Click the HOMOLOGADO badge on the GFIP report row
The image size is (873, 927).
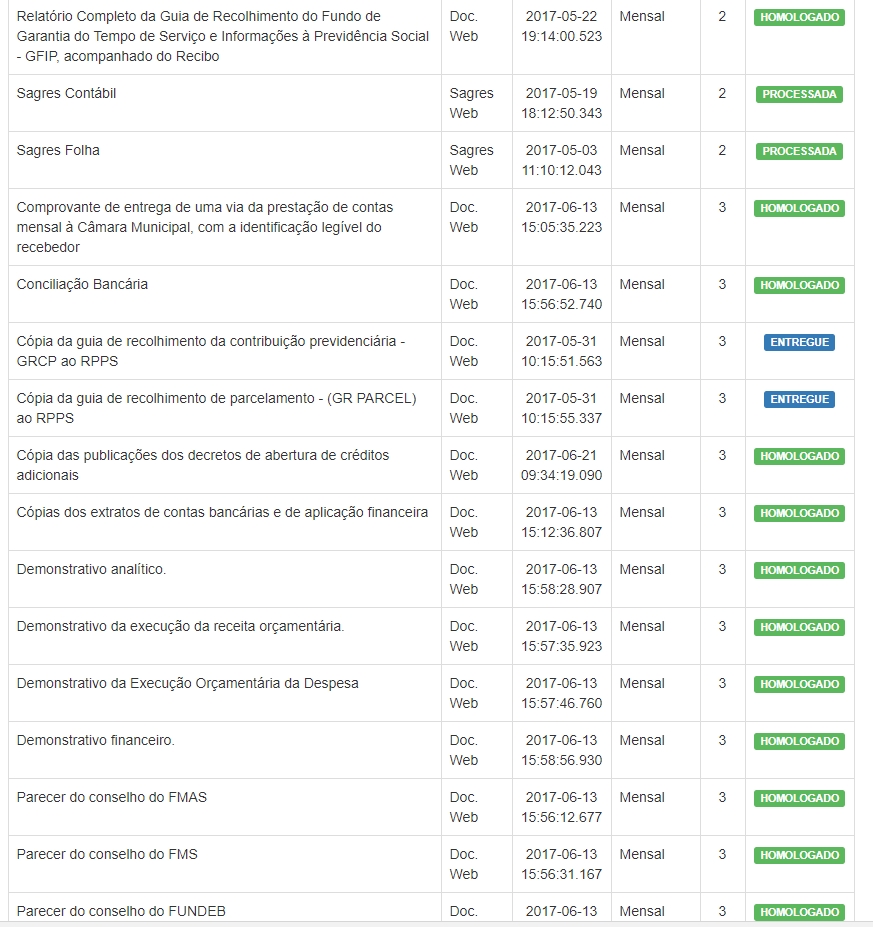click(x=799, y=17)
